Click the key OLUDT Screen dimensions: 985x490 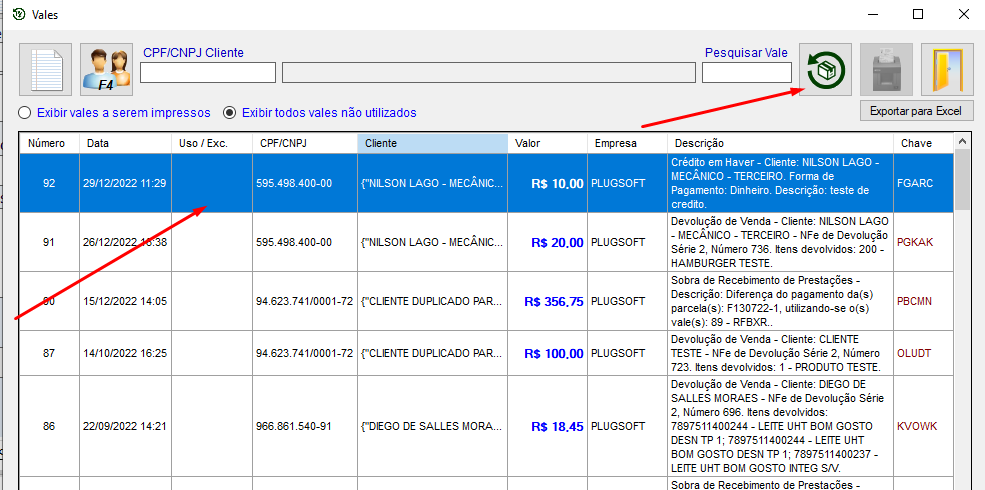914,353
